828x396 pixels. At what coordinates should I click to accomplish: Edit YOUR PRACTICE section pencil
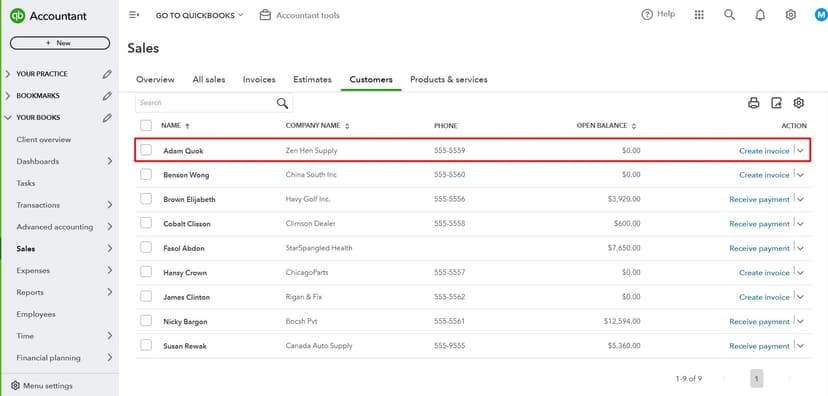tap(107, 74)
